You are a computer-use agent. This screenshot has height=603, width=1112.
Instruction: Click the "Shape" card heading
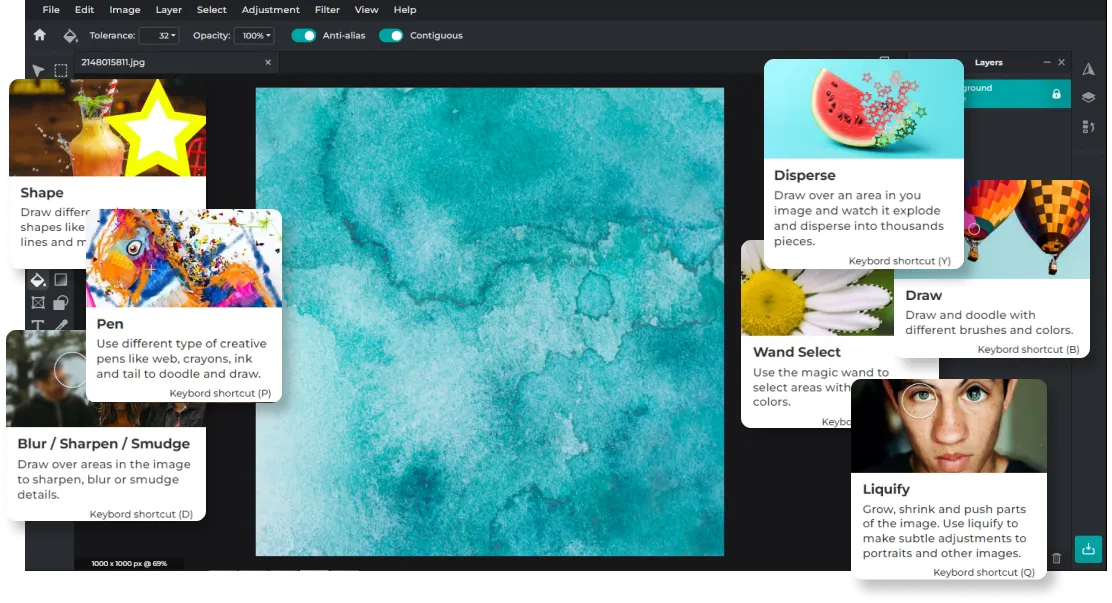click(42, 193)
